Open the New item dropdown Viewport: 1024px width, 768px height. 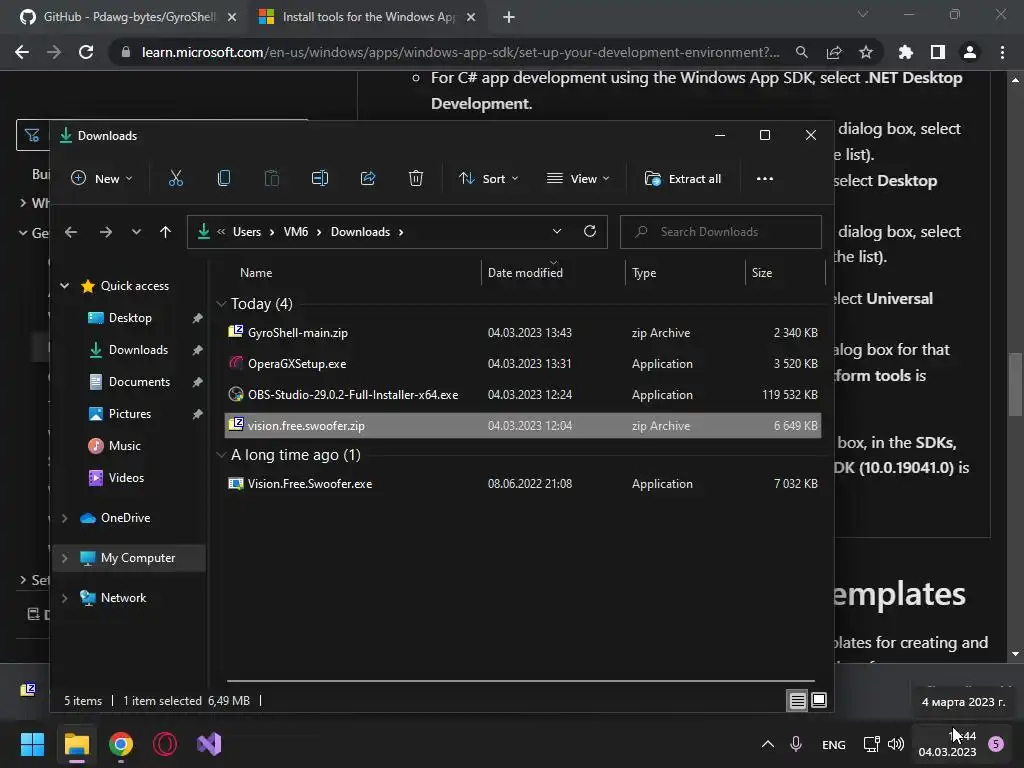[102, 178]
